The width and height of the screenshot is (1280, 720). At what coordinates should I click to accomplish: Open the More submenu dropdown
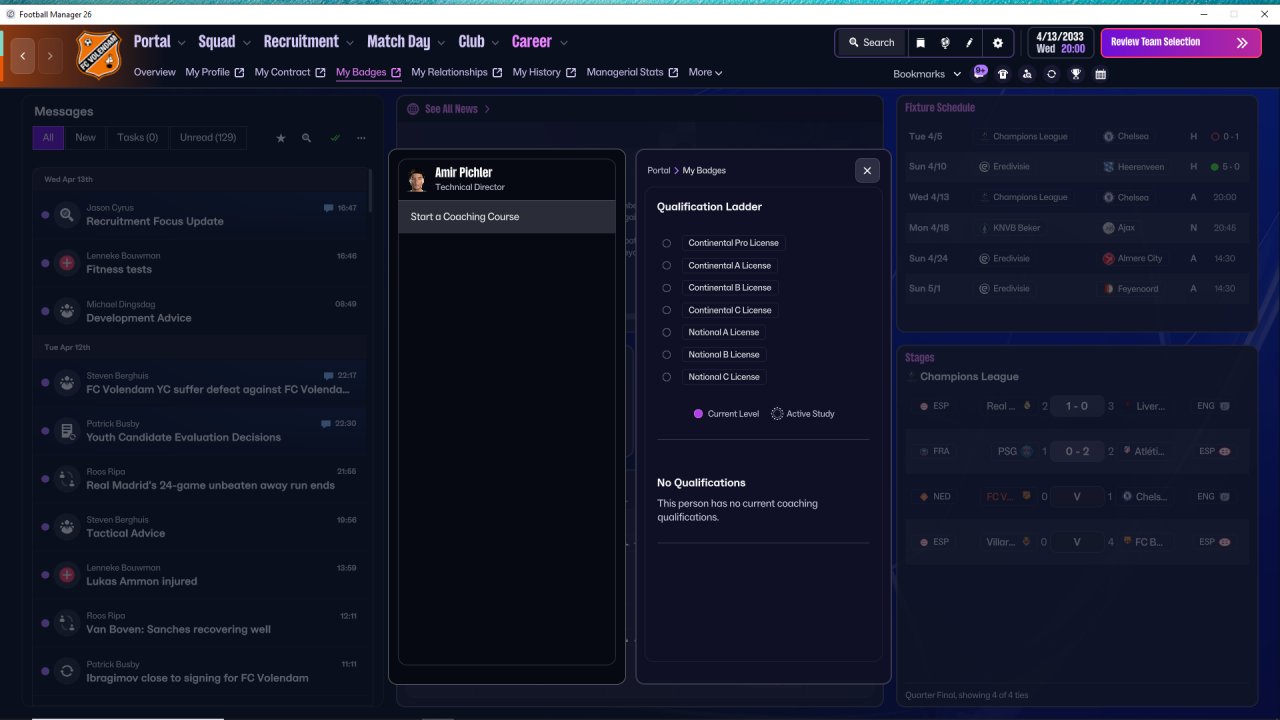click(x=705, y=72)
